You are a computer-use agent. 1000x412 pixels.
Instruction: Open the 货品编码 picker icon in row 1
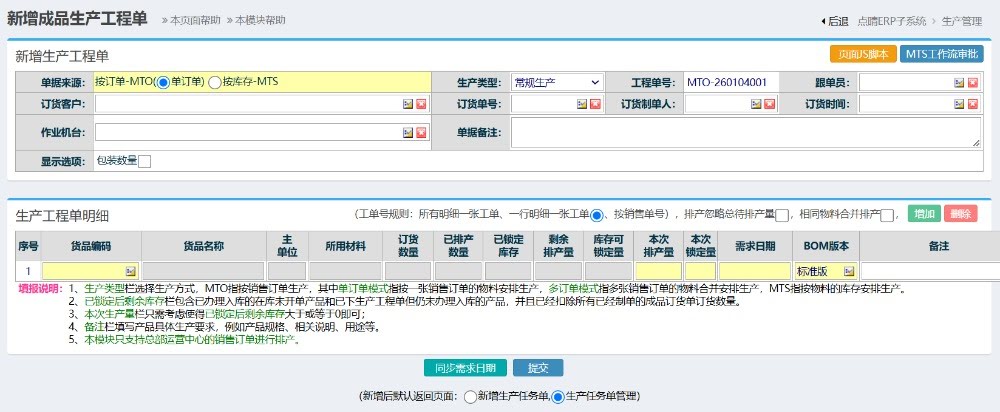(130, 271)
